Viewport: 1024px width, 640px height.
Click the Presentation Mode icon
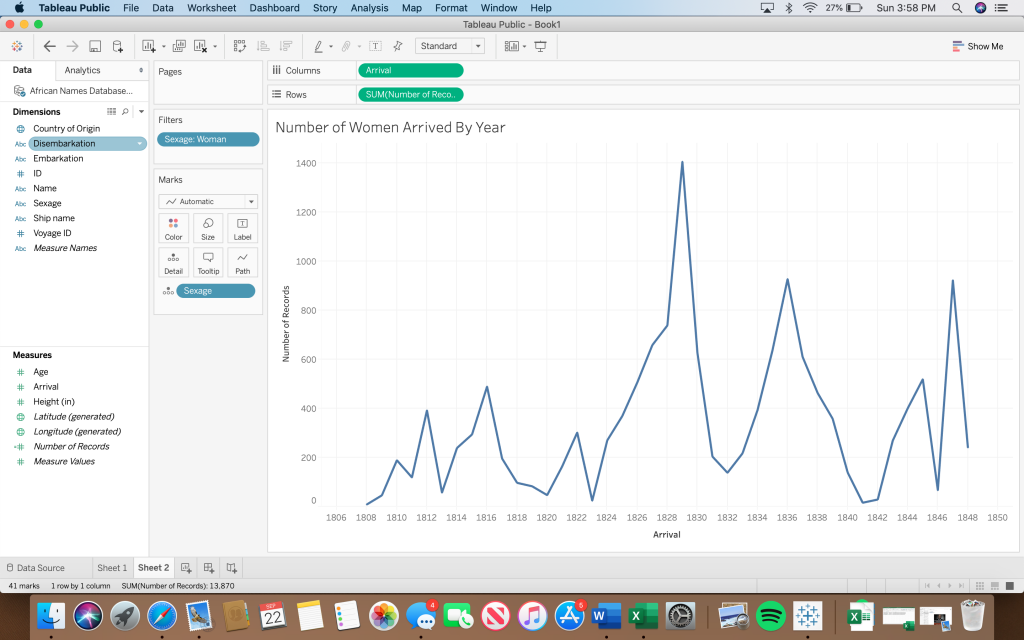click(541, 46)
